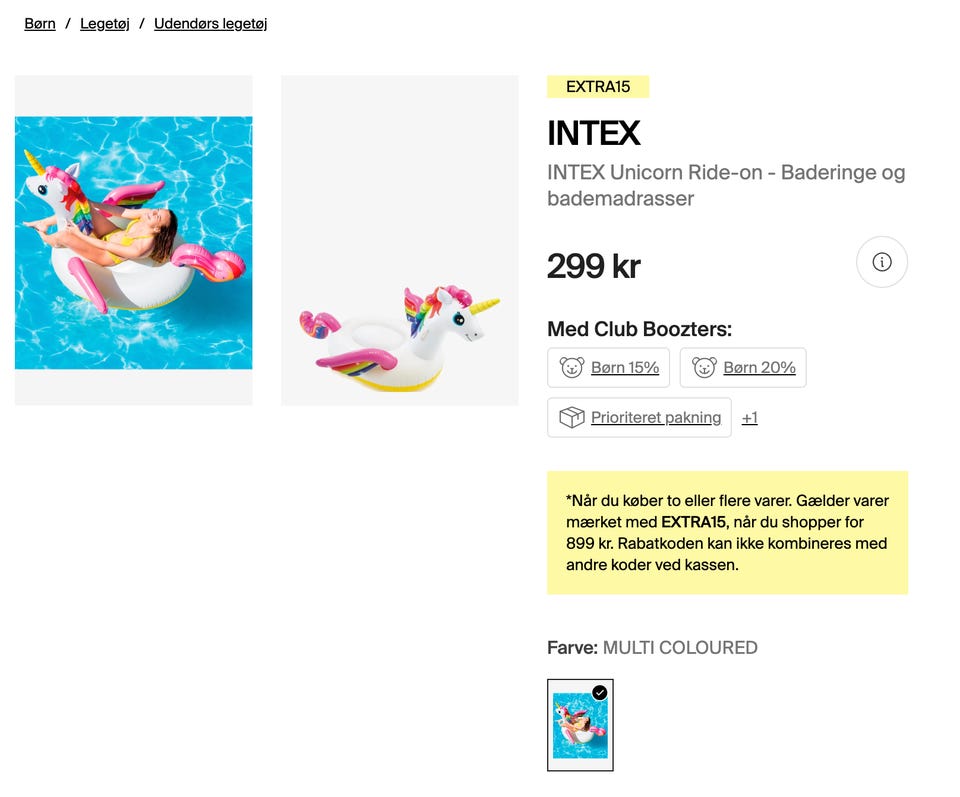Viewport: 960px width, 797px height.
Task: Click the yellow EXTRA15 terms notice
Action: click(x=727, y=533)
